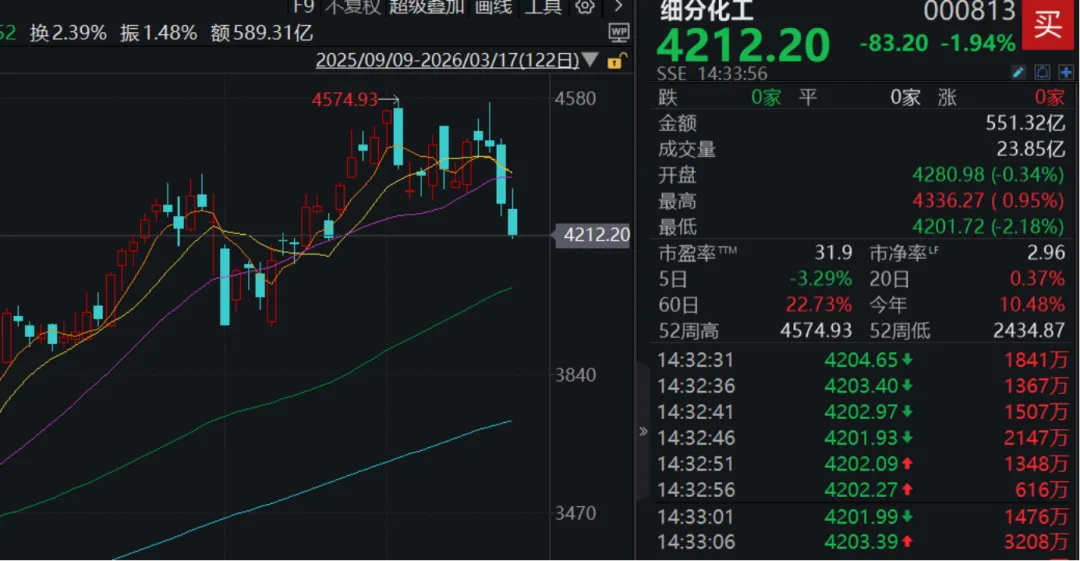Select the 14:32:56 tick row

tap(862, 490)
